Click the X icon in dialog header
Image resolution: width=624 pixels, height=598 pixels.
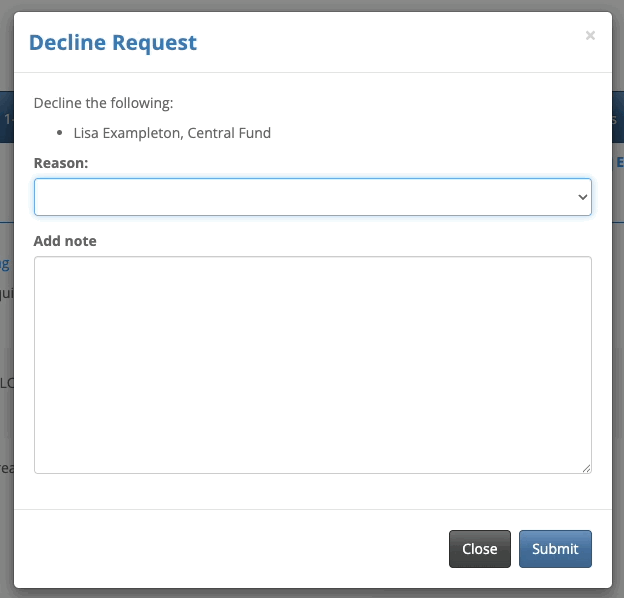(590, 36)
